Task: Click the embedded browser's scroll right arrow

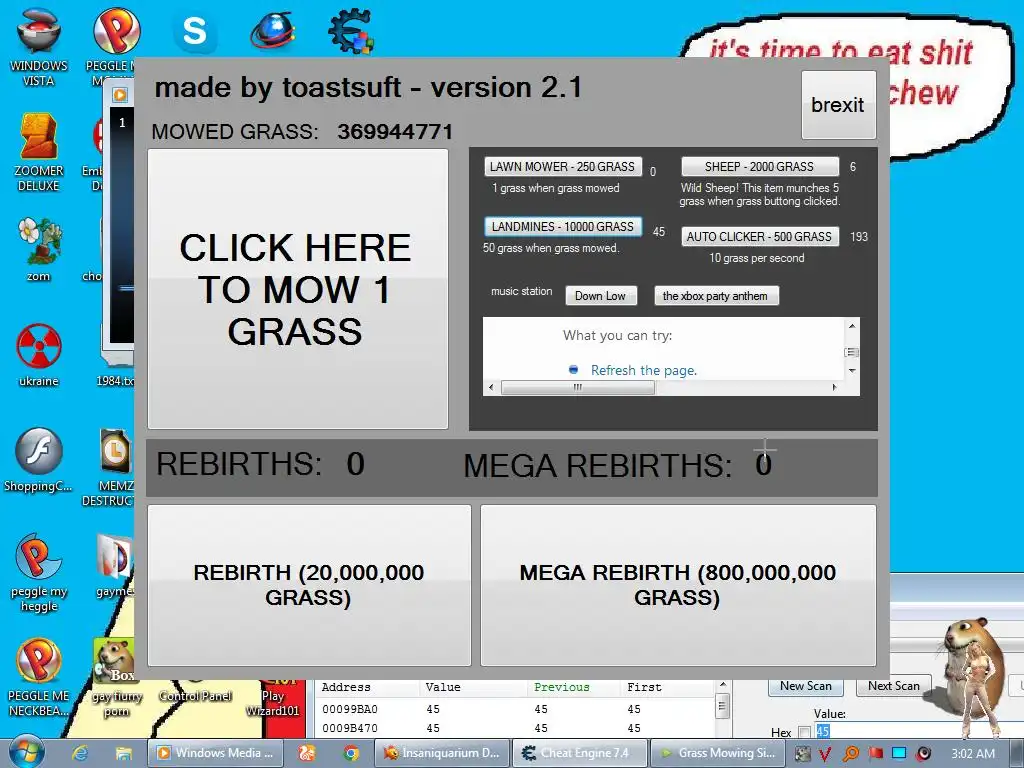Action: [x=834, y=387]
